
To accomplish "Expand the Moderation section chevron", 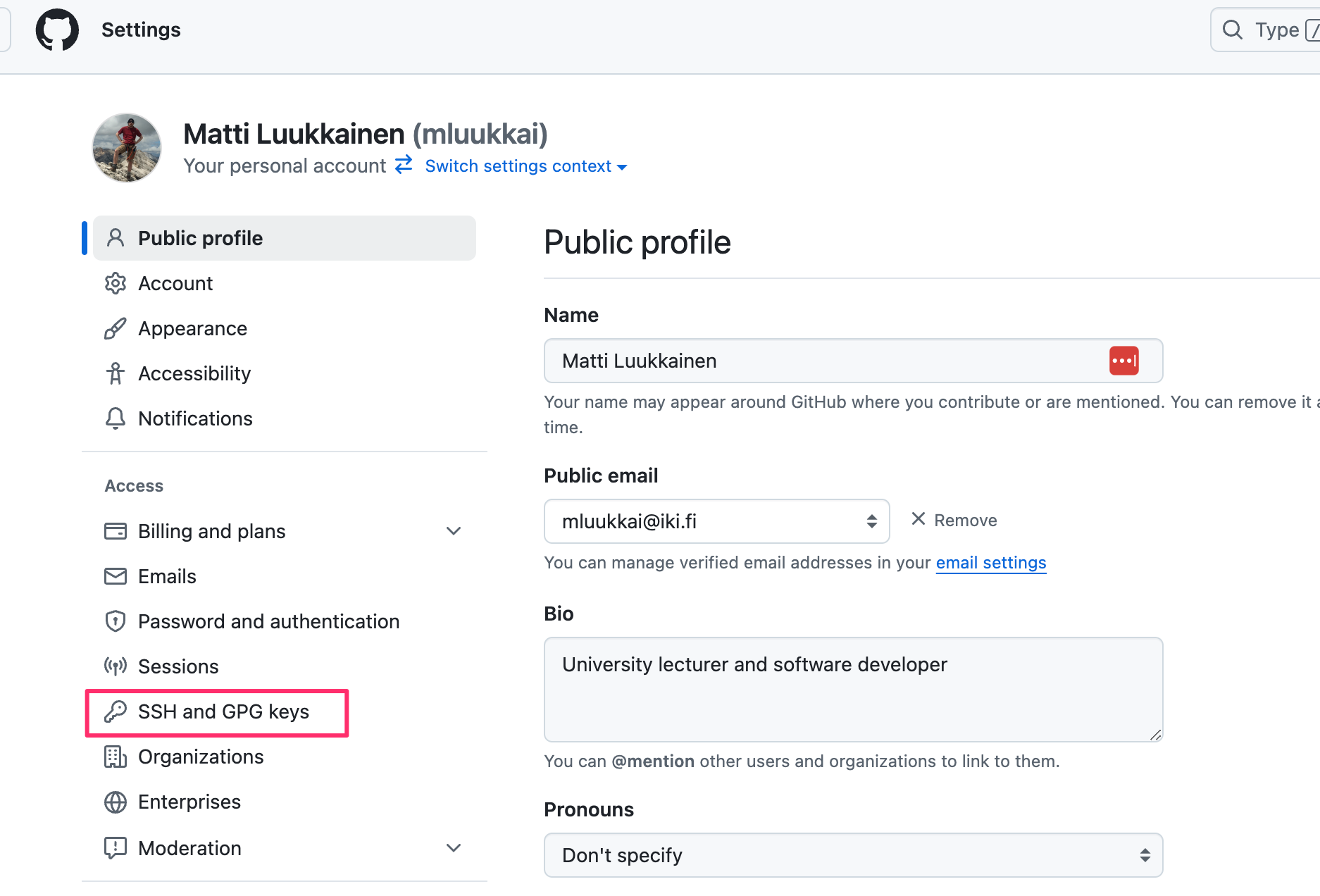I will pyautogui.click(x=454, y=848).
